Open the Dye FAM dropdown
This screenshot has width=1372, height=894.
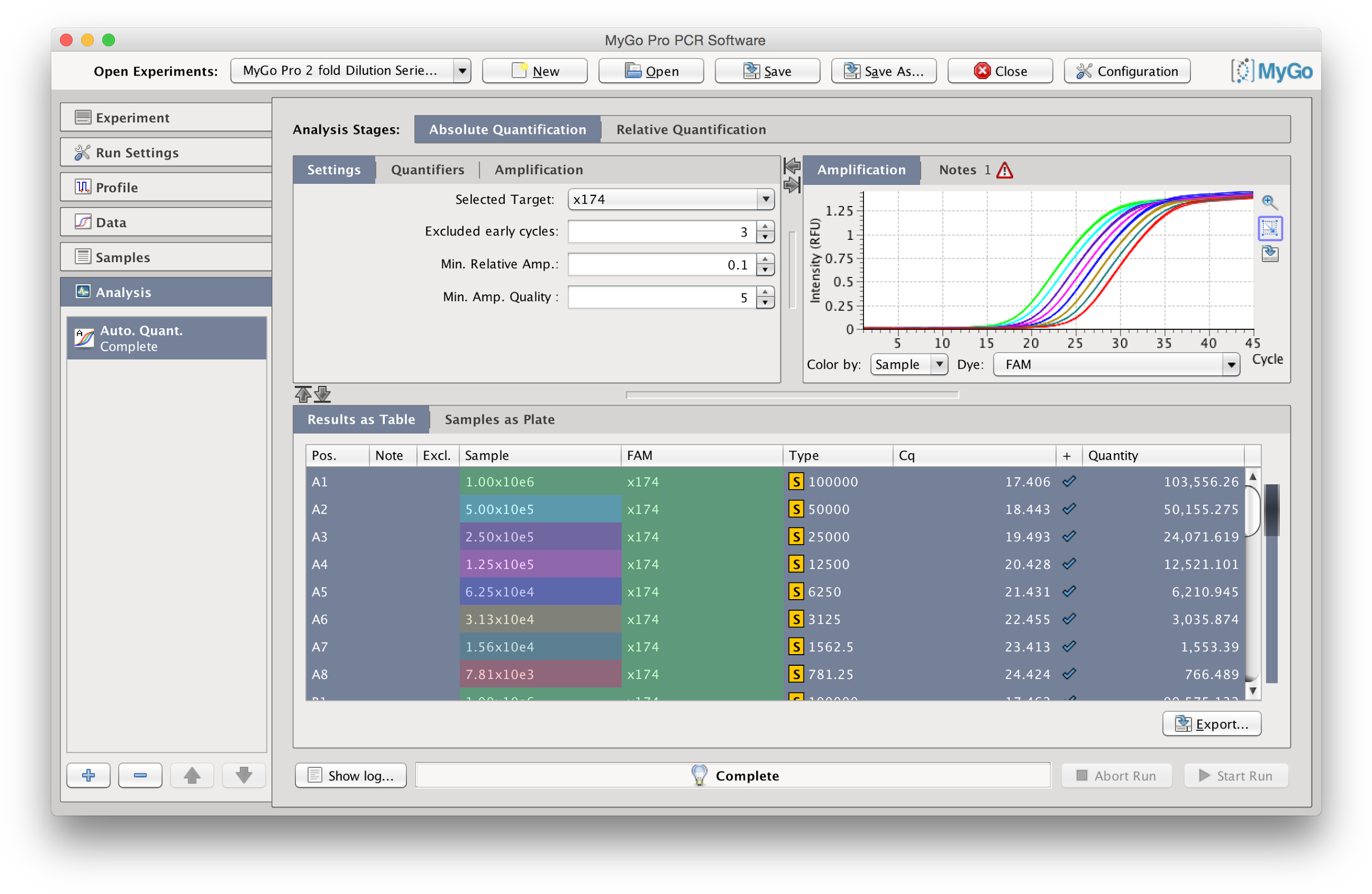click(1117, 364)
